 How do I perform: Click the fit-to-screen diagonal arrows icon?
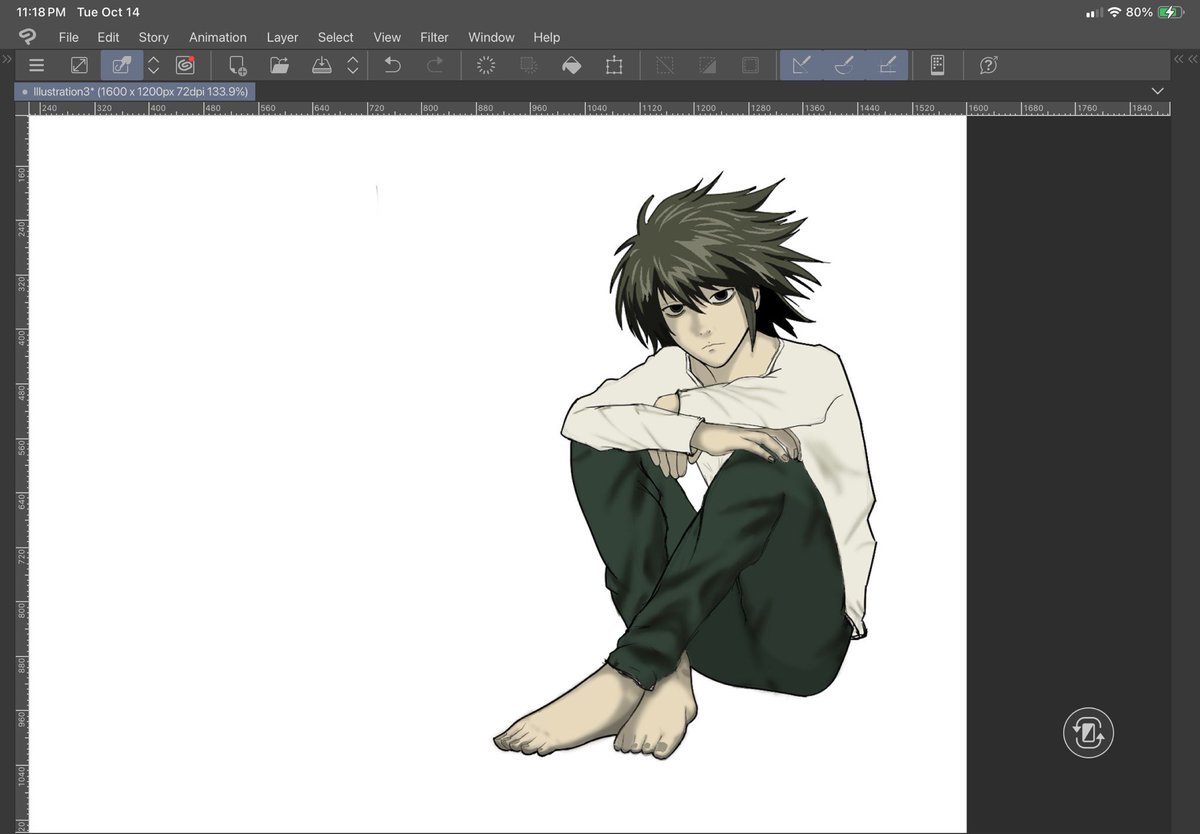coord(79,65)
